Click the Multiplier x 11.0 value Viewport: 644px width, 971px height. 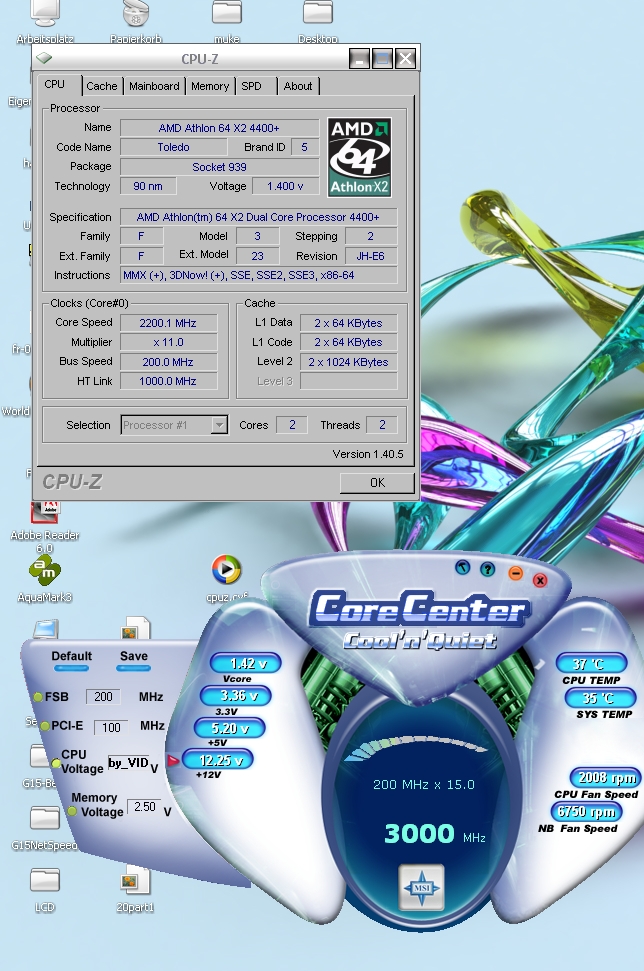point(168,342)
